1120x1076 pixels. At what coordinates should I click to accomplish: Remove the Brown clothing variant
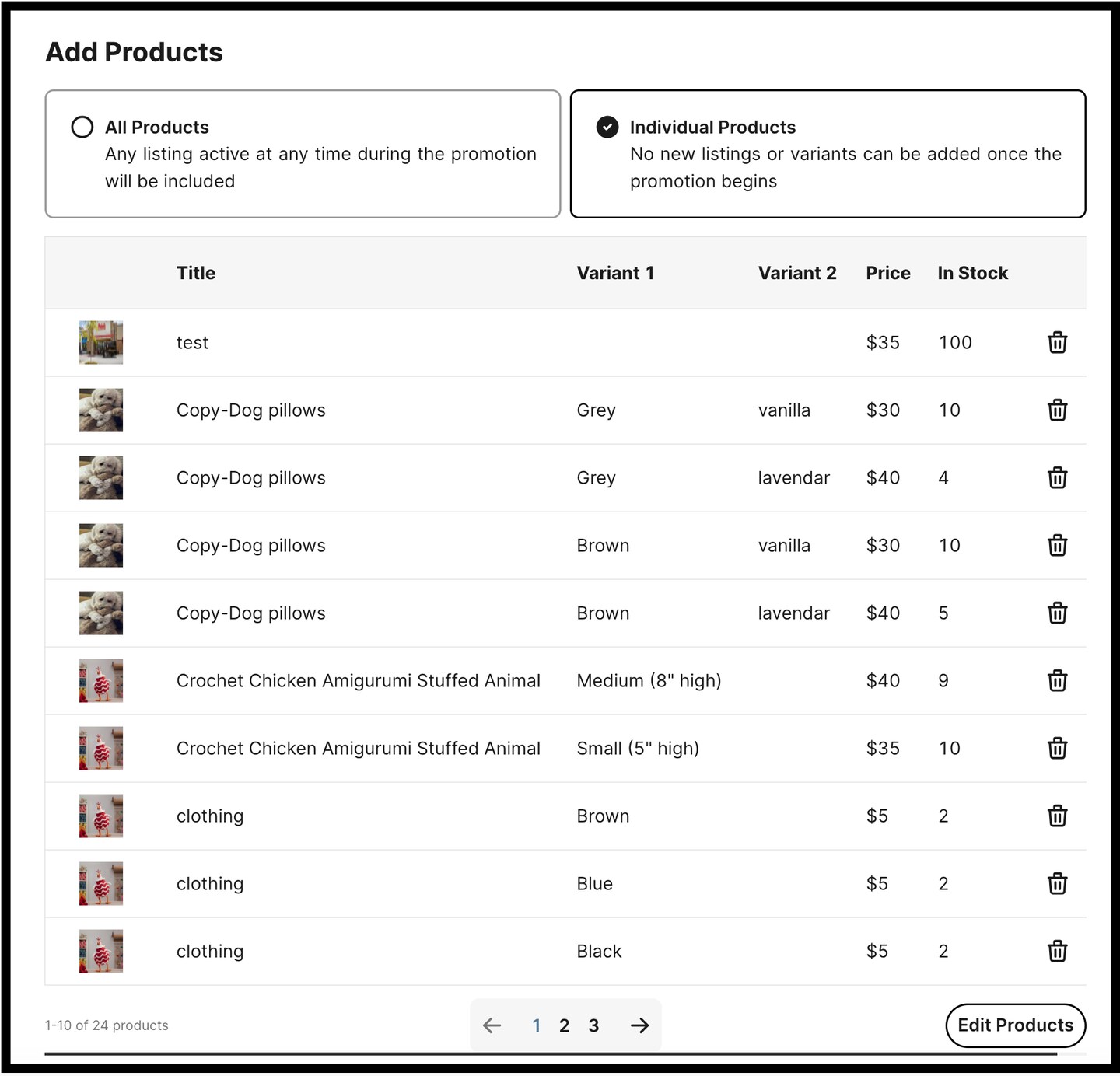1056,816
